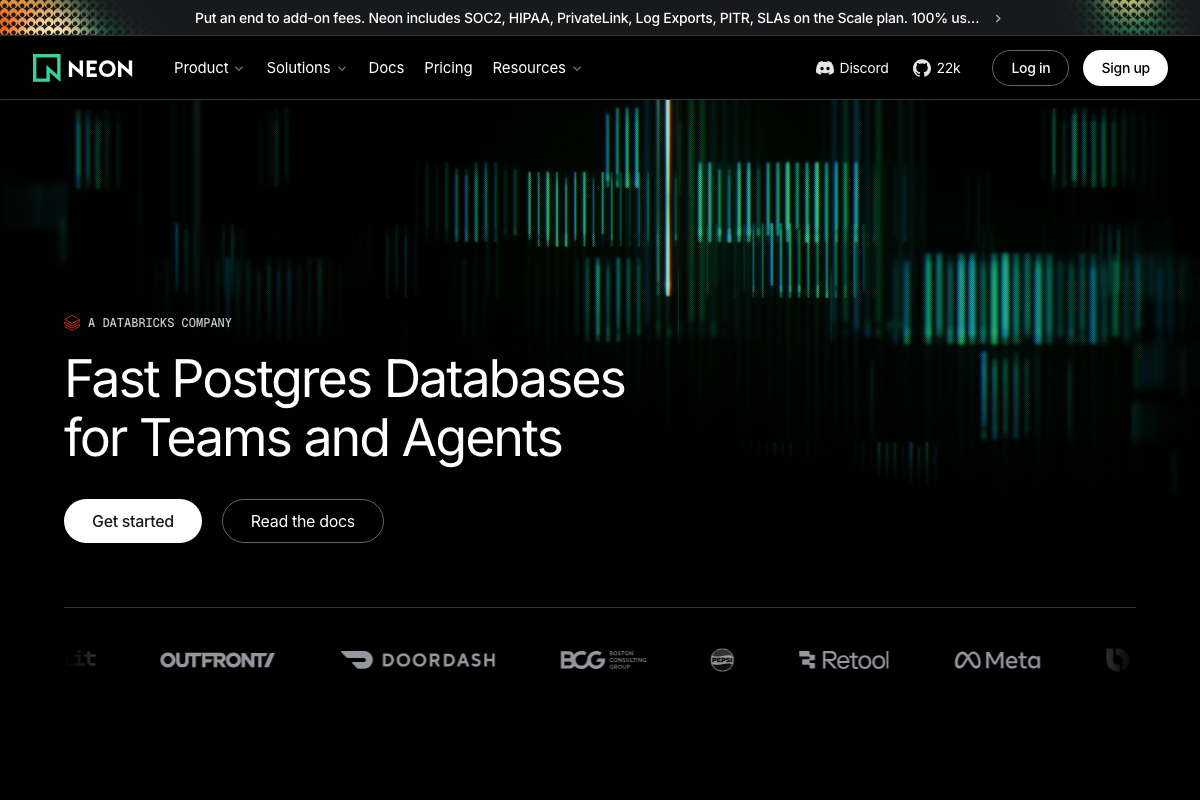Click the announcement banner arrow
1200x800 pixels.
coord(998,18)
